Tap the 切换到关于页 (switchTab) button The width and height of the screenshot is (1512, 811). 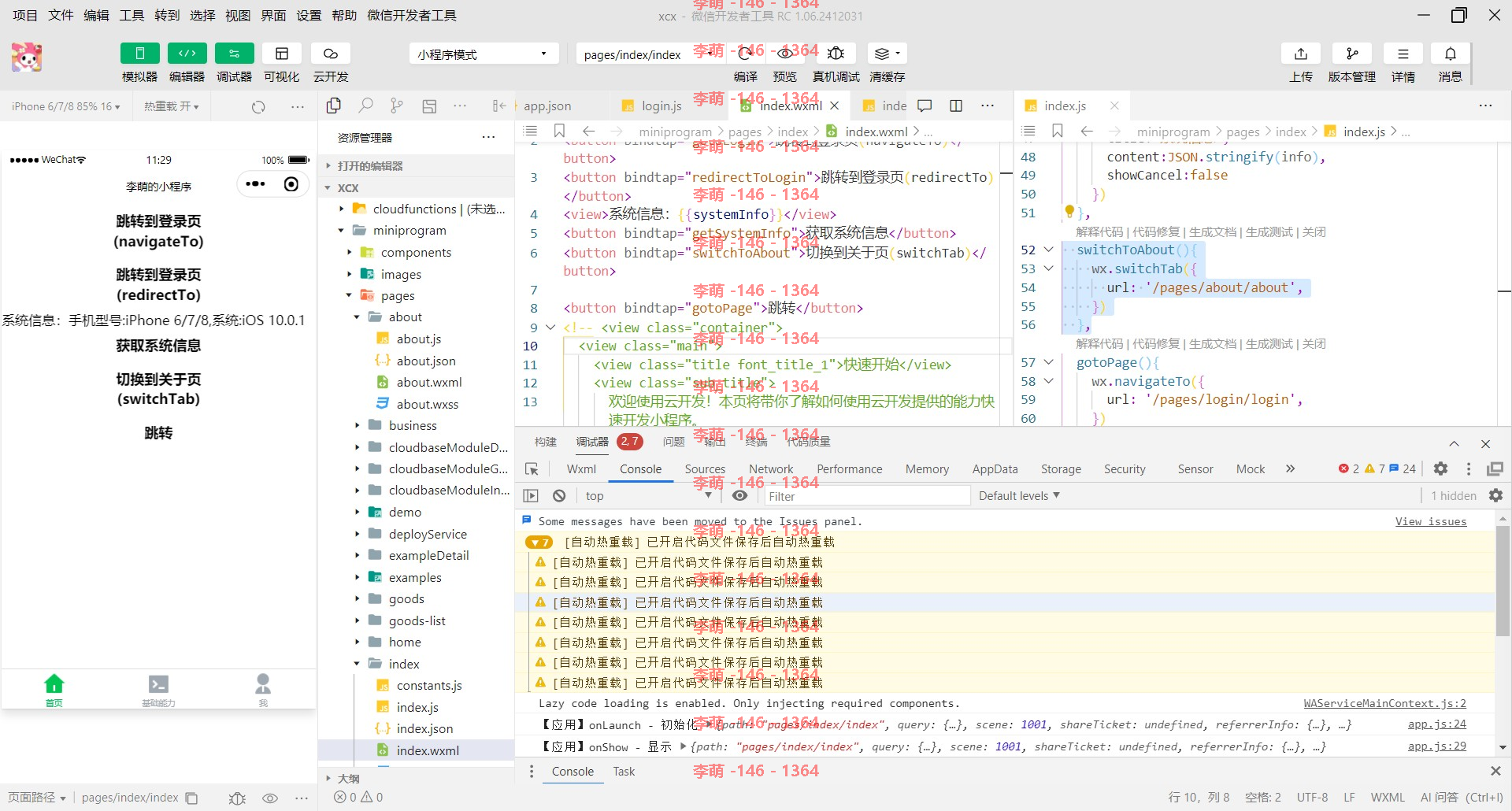[158, 389]
